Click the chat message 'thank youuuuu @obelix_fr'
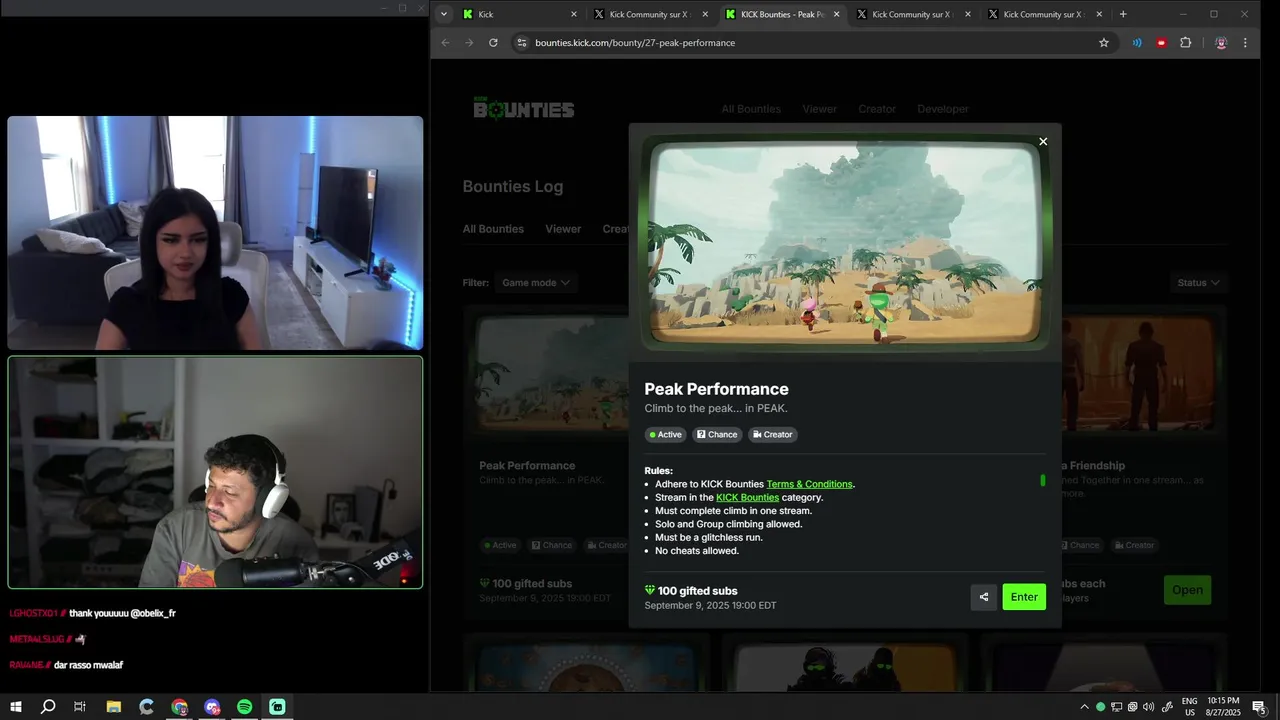This screenshot has height=720, width=1280. (x=122, y=613)
